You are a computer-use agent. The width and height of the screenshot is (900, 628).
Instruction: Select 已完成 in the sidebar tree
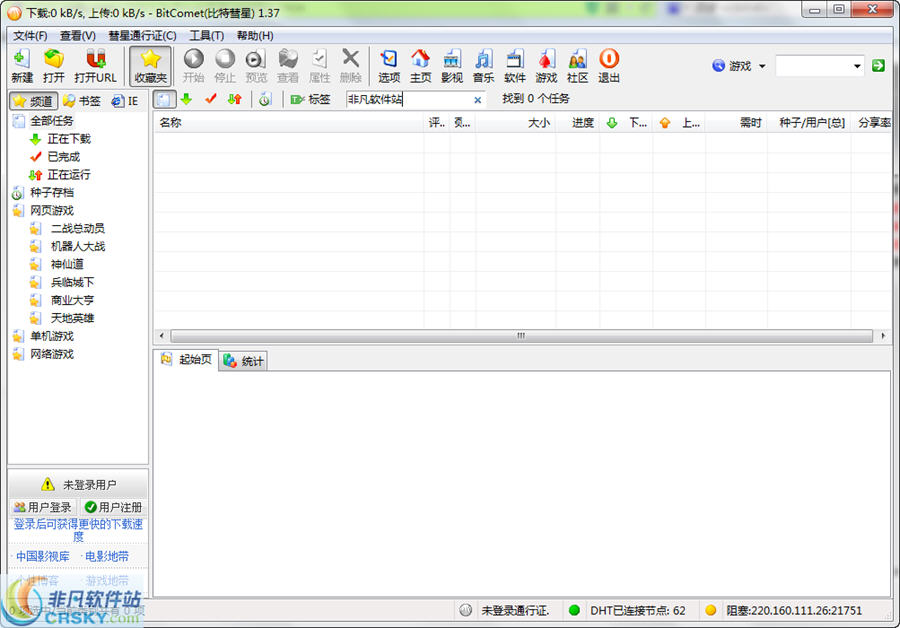coord(64,157)
